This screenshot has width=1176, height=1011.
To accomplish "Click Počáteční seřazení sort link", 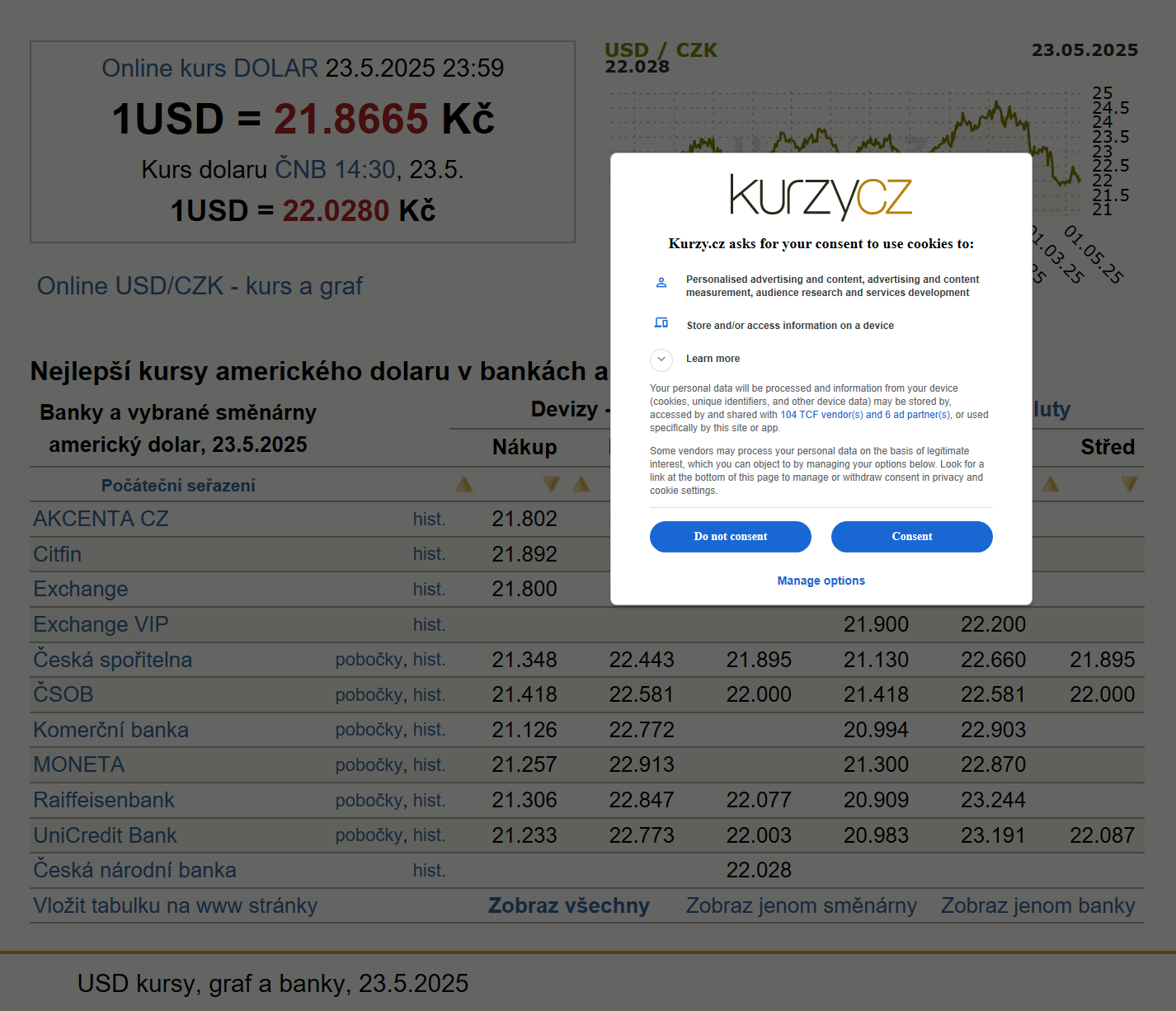I will 178,486.
